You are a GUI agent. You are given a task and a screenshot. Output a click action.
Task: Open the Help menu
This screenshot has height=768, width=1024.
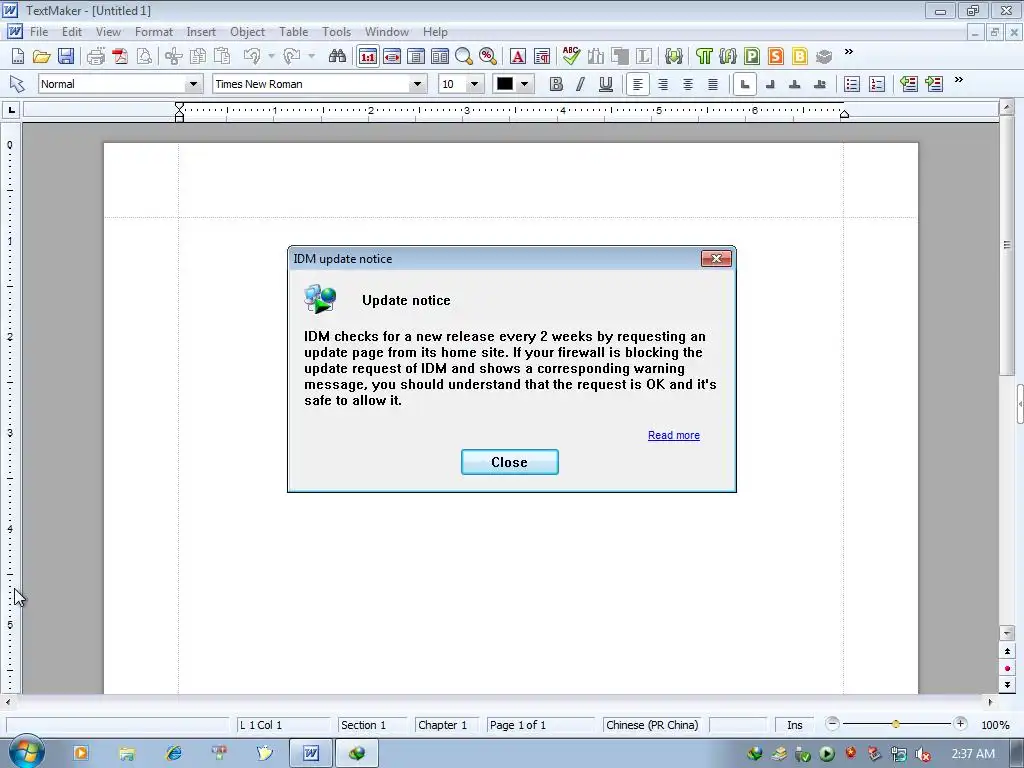pos(435,31)
